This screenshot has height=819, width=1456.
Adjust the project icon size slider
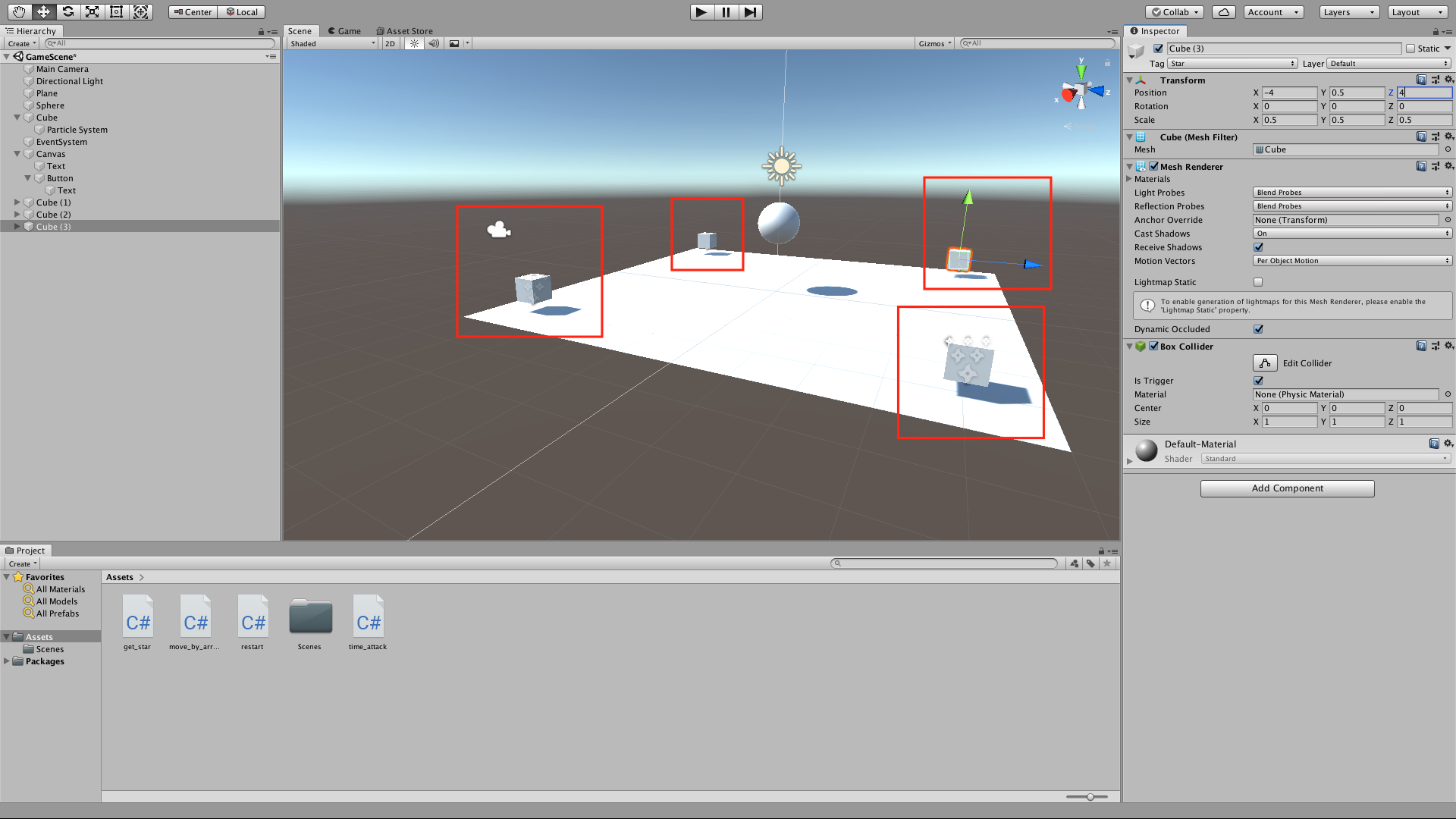(1090, 797)
